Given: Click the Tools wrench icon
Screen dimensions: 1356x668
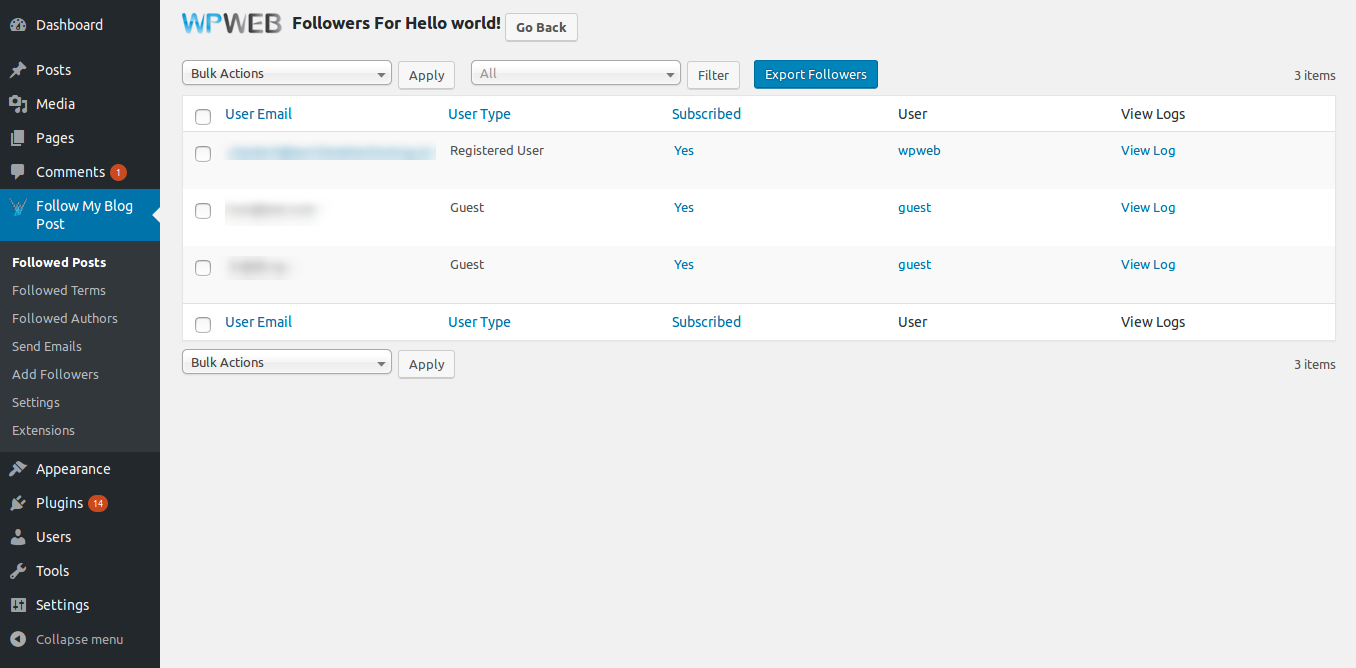Looking at the screenshot, I should [x=18, y=571].
